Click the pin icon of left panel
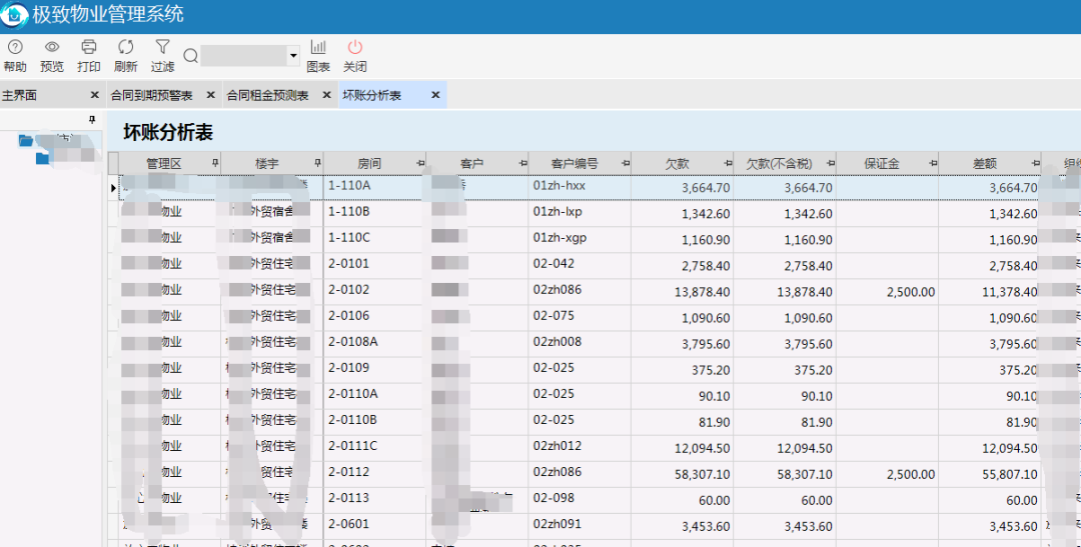Image resolution: width=1081 pixels, height=547 pixels. [x=92, y=120]
